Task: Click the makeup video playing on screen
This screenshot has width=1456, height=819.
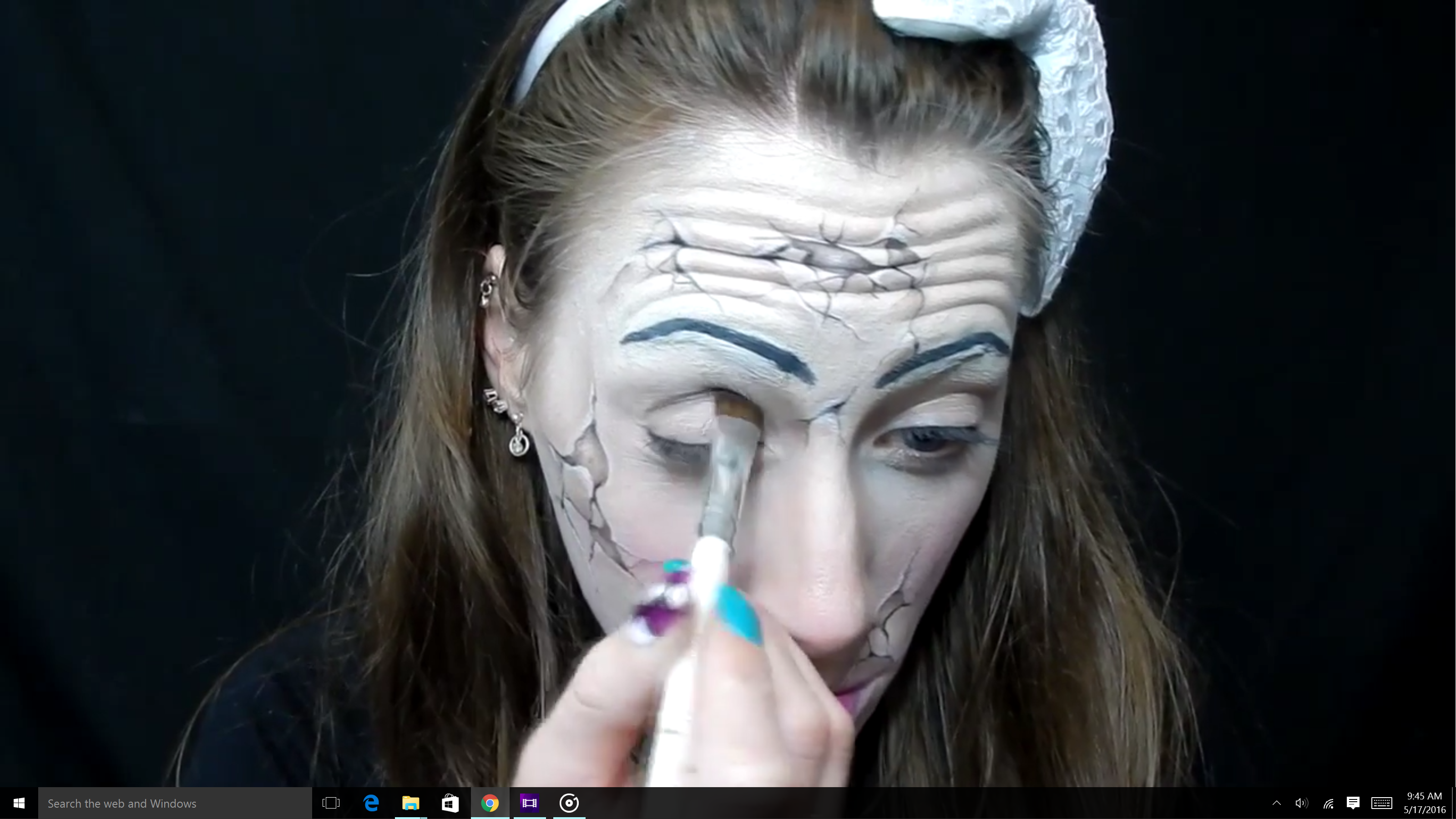Action: [x=728, y=394]
